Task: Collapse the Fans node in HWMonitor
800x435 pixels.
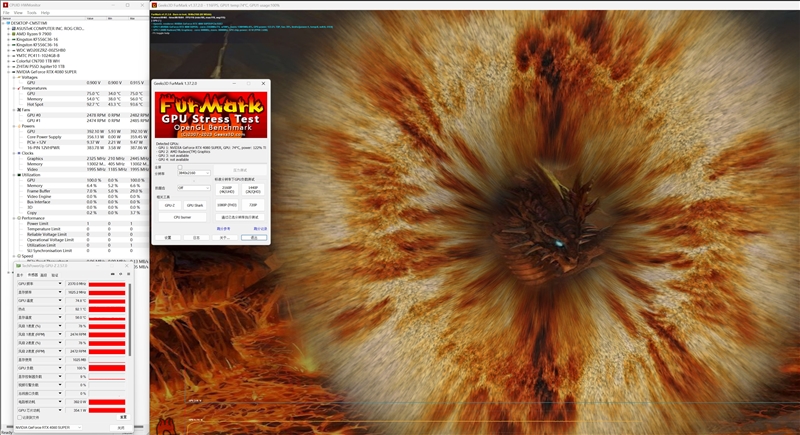Action: tap(14, 110)
